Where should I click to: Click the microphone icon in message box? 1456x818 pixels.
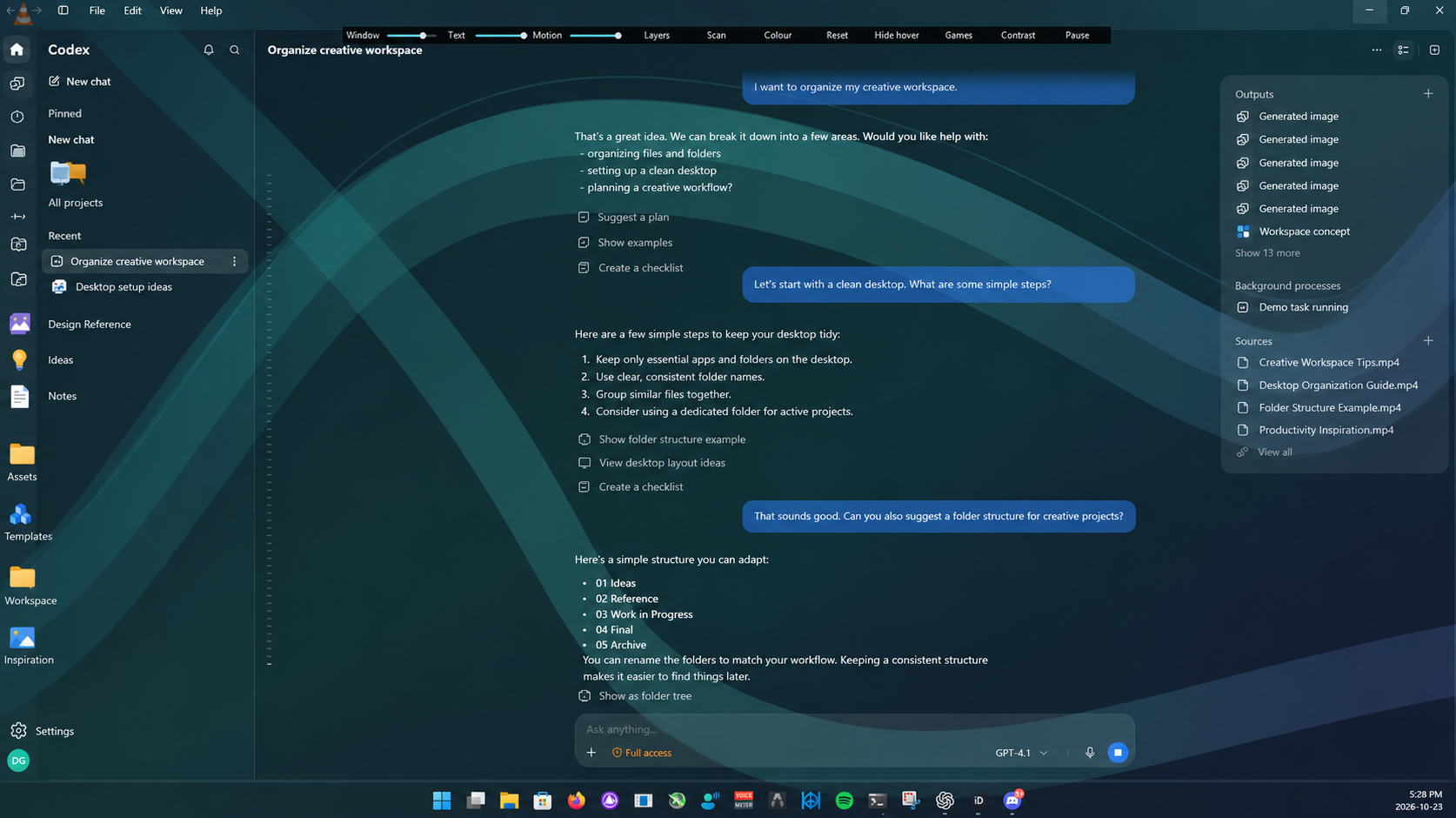click(1090, 753)
